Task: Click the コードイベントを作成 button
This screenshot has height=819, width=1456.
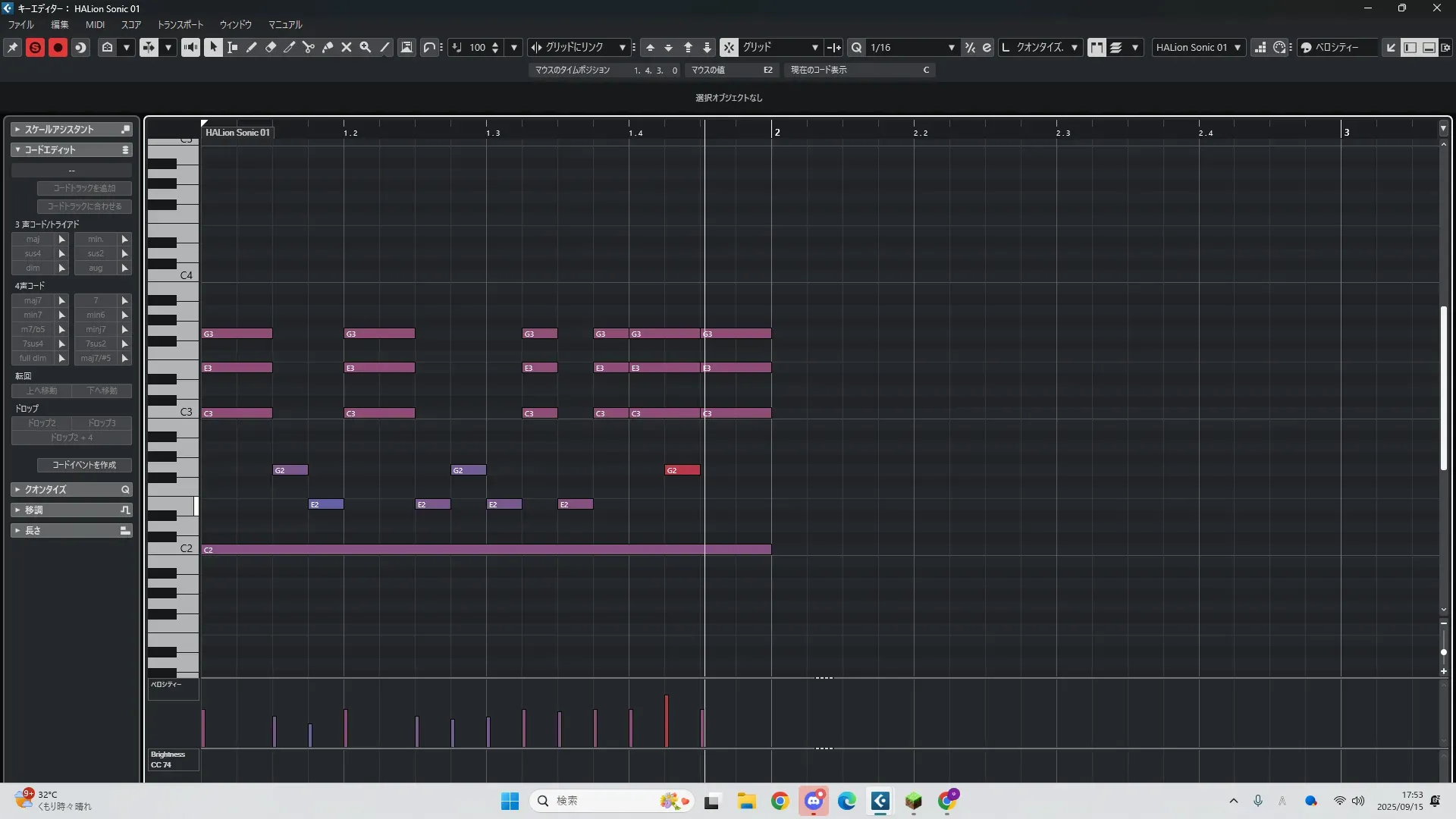Action: click(84, 465)
